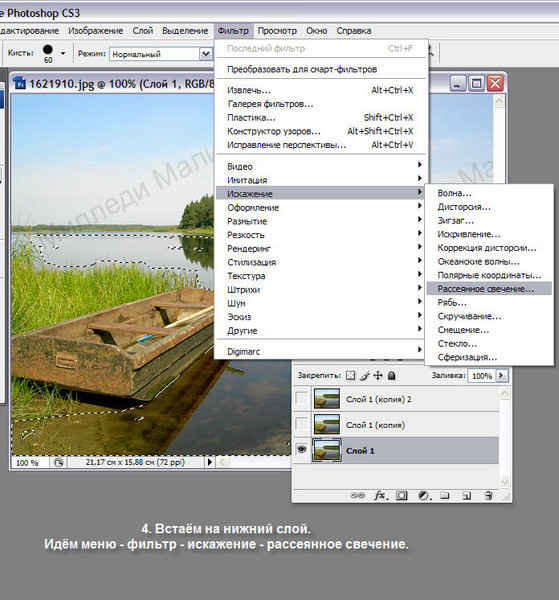Viewport: 559px width, 600px height.
Task: Choose Рассеянное свечение filter
Action: coord(489,289)
